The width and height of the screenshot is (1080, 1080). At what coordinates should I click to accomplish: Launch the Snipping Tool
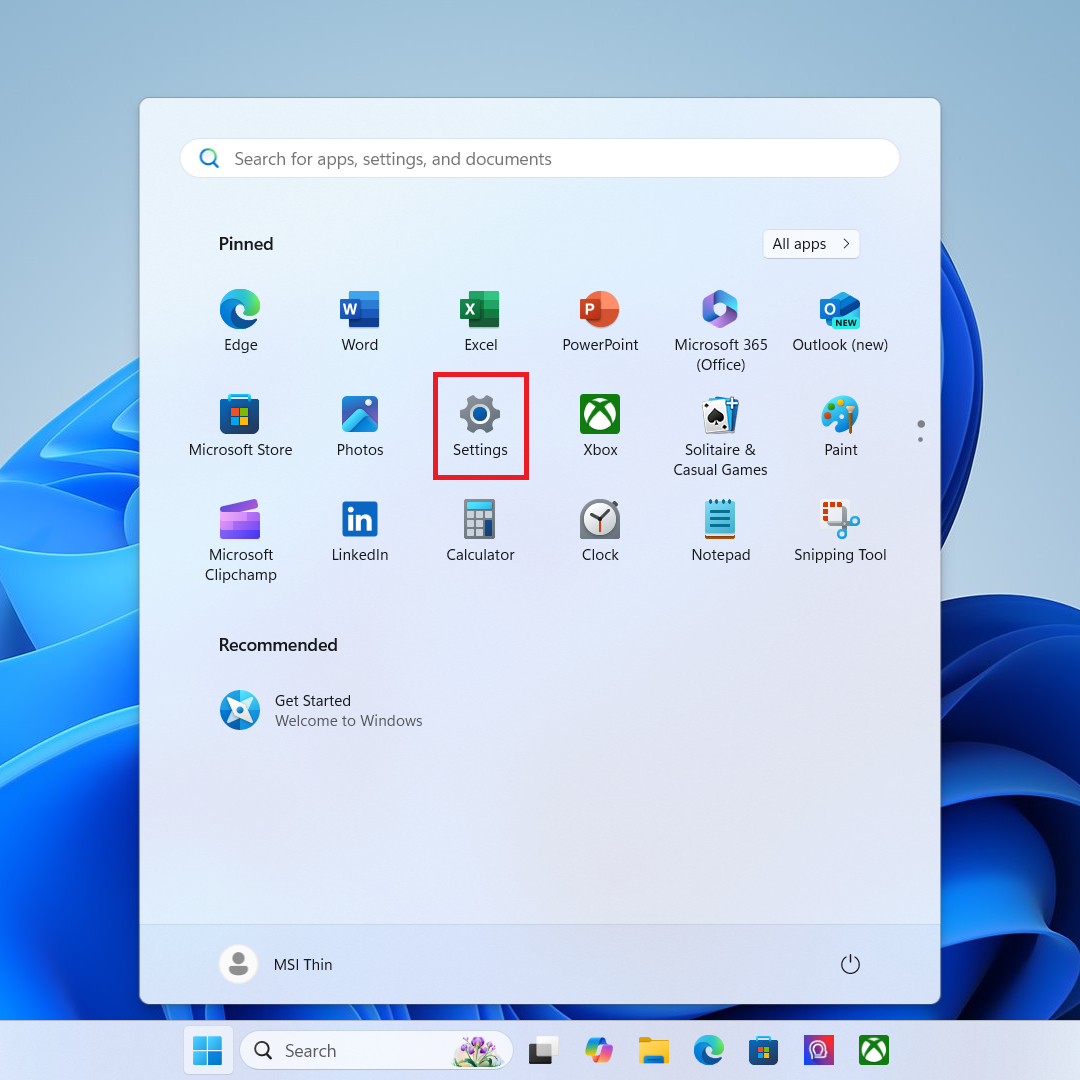point(840,531)
